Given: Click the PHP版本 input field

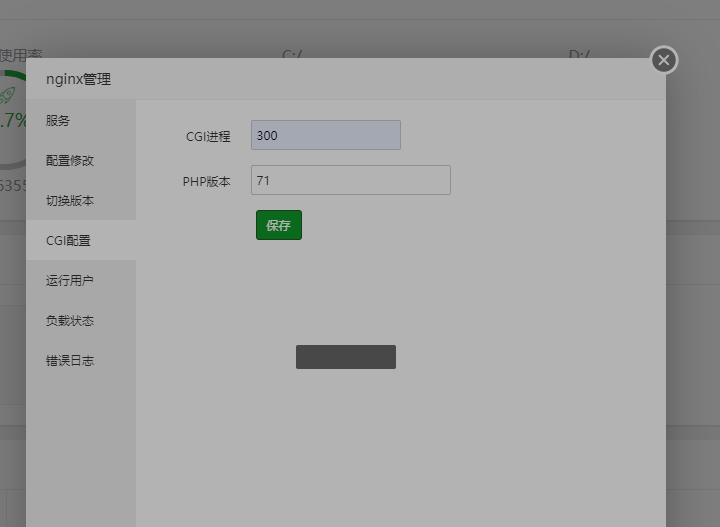Looking at the screenshot, I should click(351, 180).
